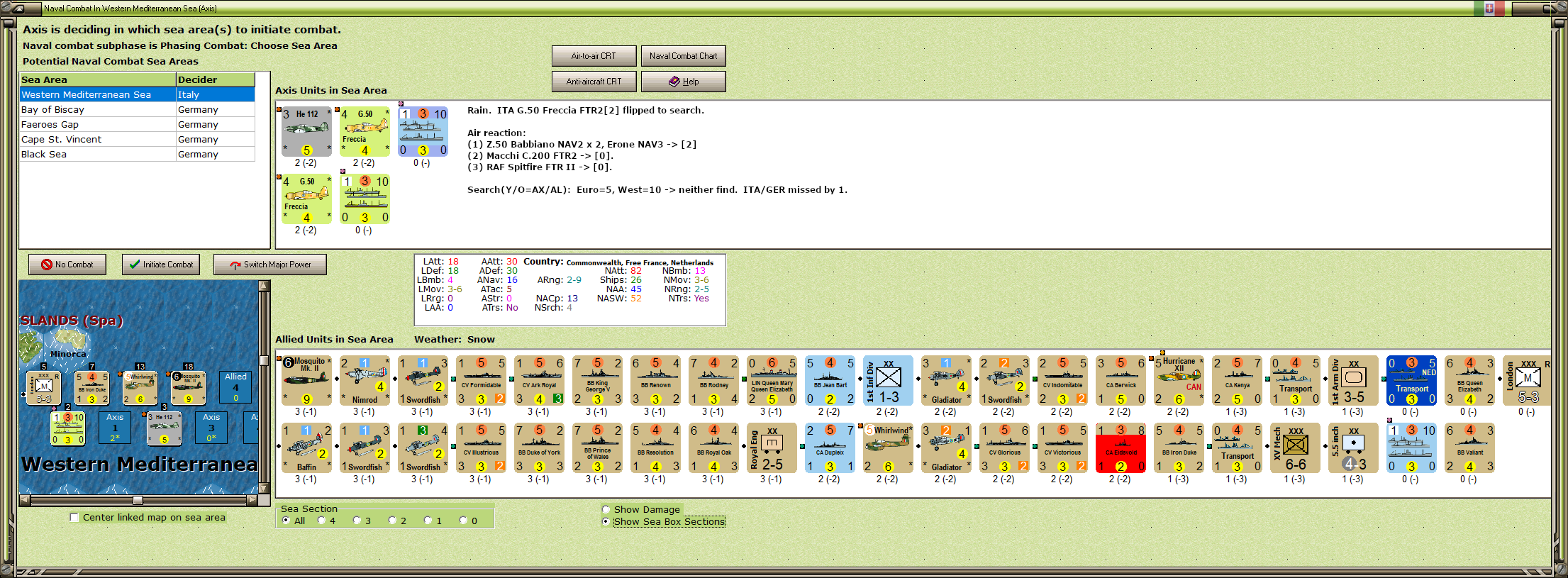Choose sea section 3 radio button
Screen dimensions: 1568x578
pos(357,521)
